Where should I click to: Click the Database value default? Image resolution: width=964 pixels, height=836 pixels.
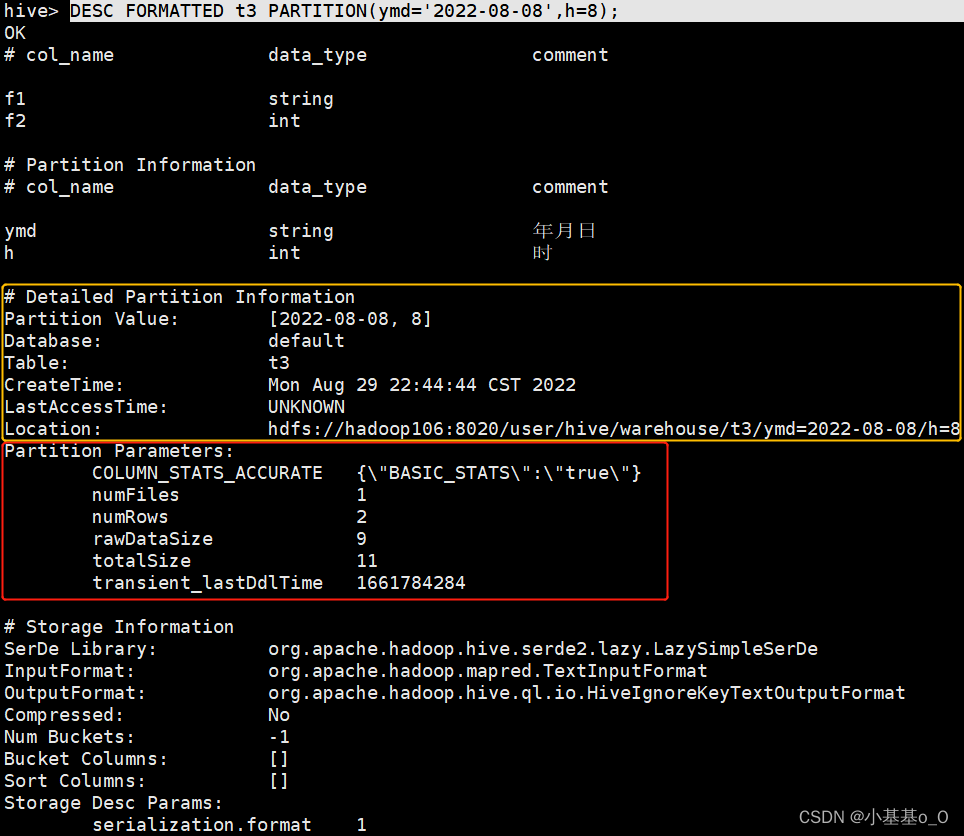(306, 340)
